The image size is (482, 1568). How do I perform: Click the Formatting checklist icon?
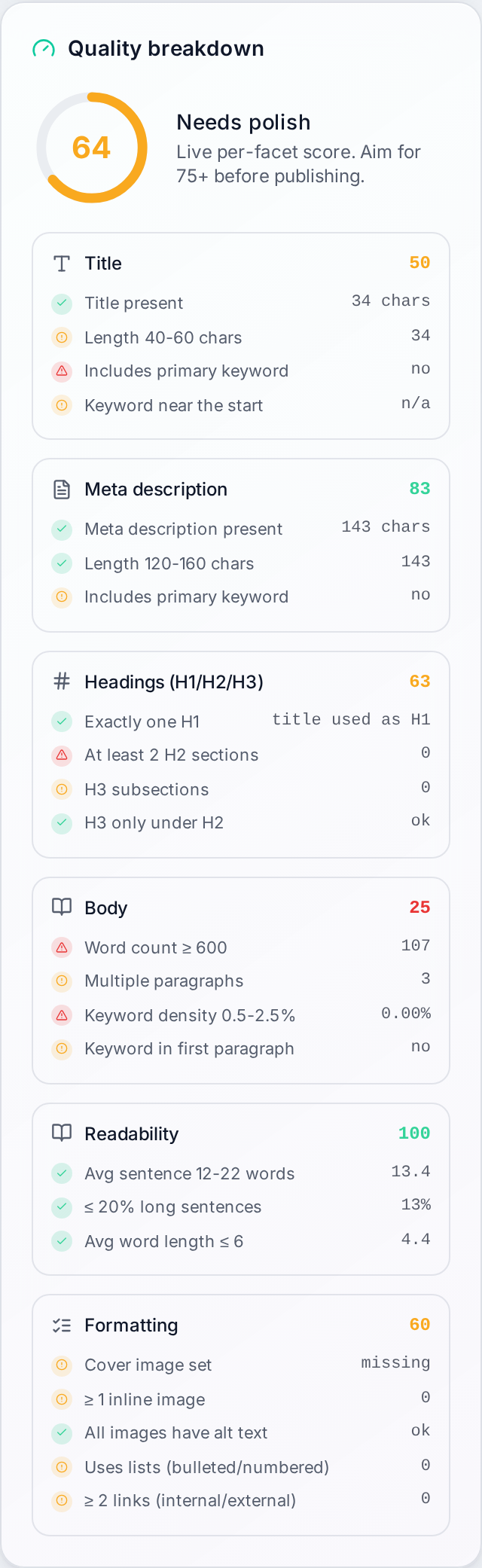[62, 1325]
